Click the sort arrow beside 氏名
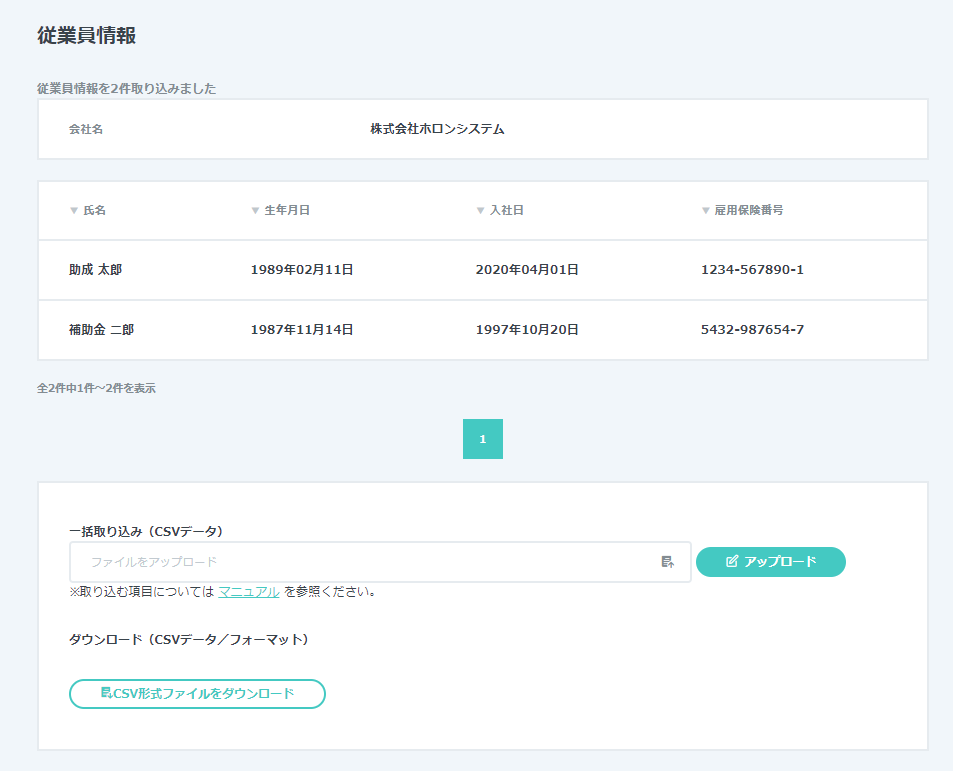This screenshot has height=771, width=953. point(74,211)
